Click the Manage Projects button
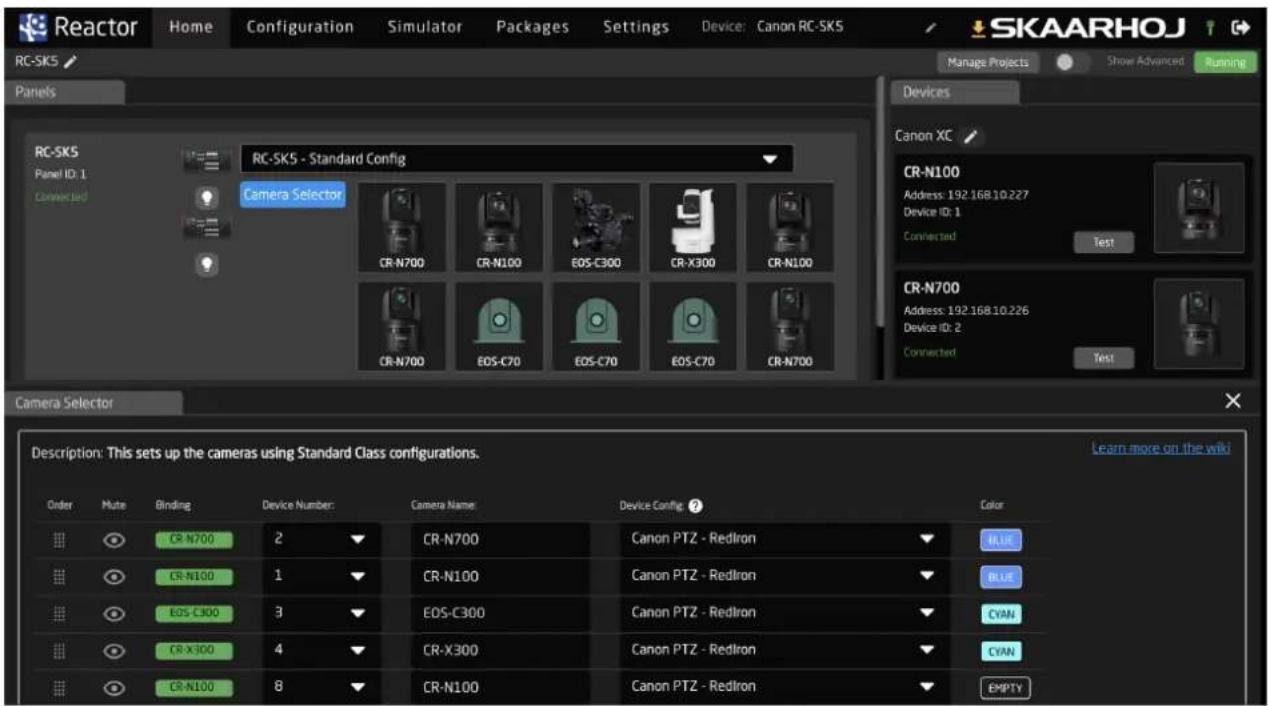Viewport: 1268px width, 706px height. pyautogui.click(x=988, y=62)
